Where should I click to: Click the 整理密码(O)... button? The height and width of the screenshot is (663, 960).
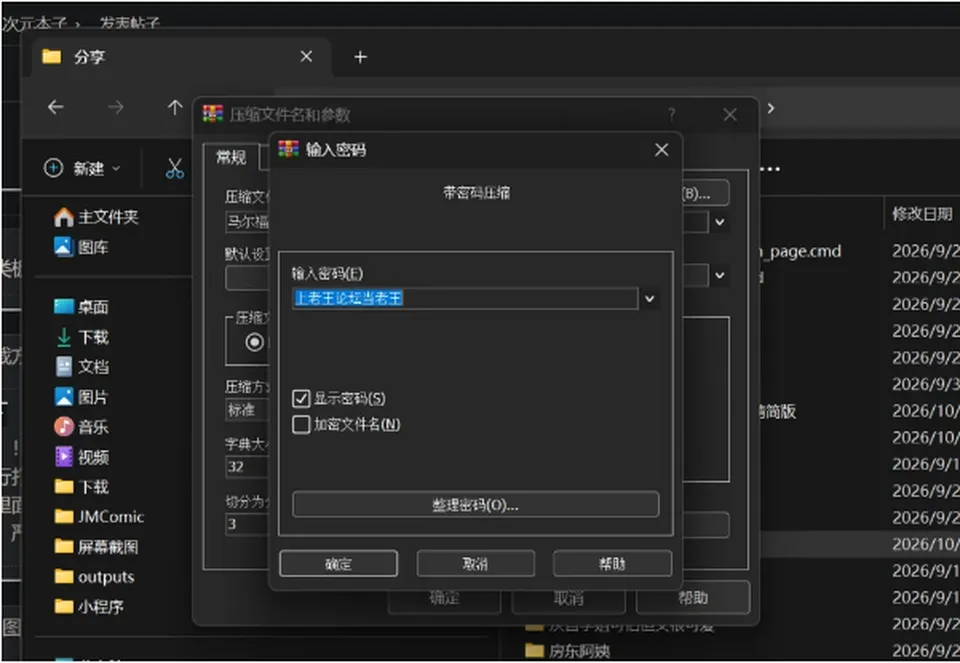pos(476,505)
